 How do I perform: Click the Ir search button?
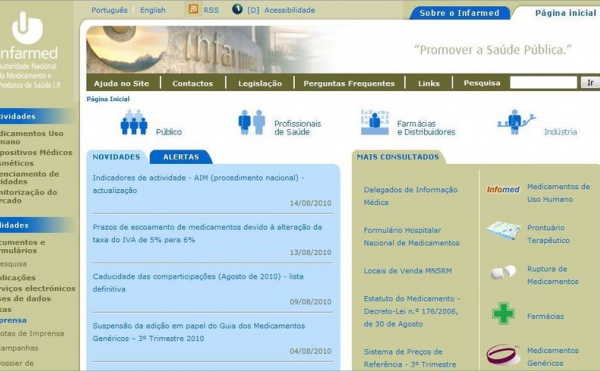[590, 83]
